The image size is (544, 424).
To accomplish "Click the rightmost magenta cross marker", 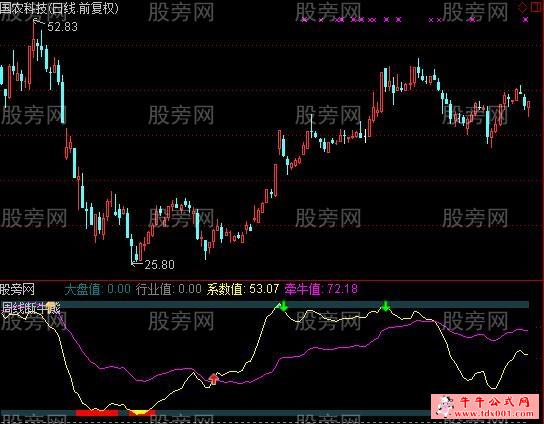I will [x=526, y=20].
